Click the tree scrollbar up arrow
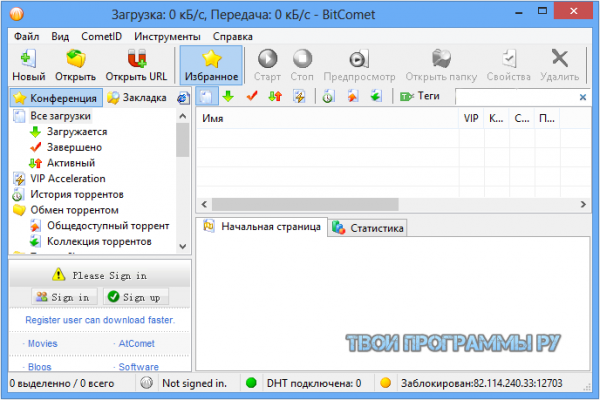The width and height of the screenshot is (600, 400). click(x=183, y=116)
